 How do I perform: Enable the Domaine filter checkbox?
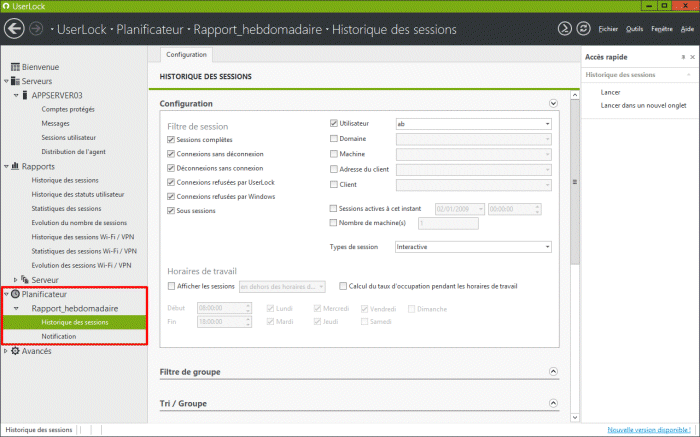tap(333, 138)
